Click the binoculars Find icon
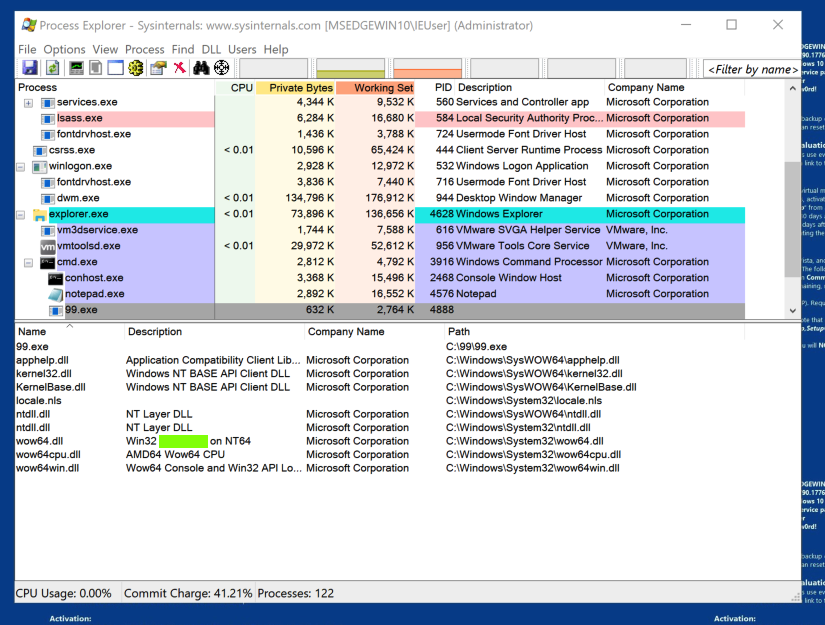The width and height of the screenshot is (825, 625). coord(201,68)
